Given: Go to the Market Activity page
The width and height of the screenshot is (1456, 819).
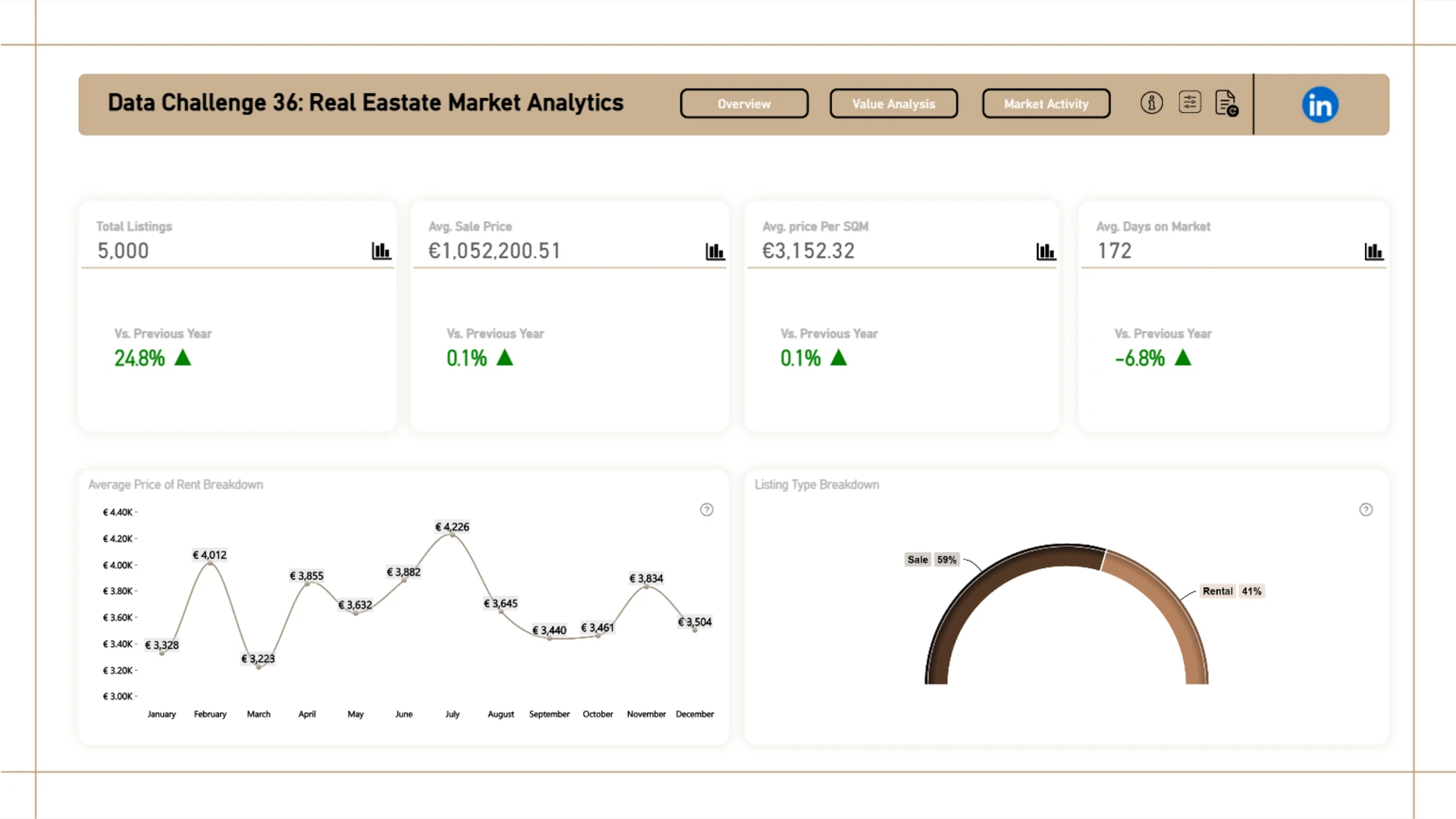Looking at the screenshot, I should click(1046, 104).
